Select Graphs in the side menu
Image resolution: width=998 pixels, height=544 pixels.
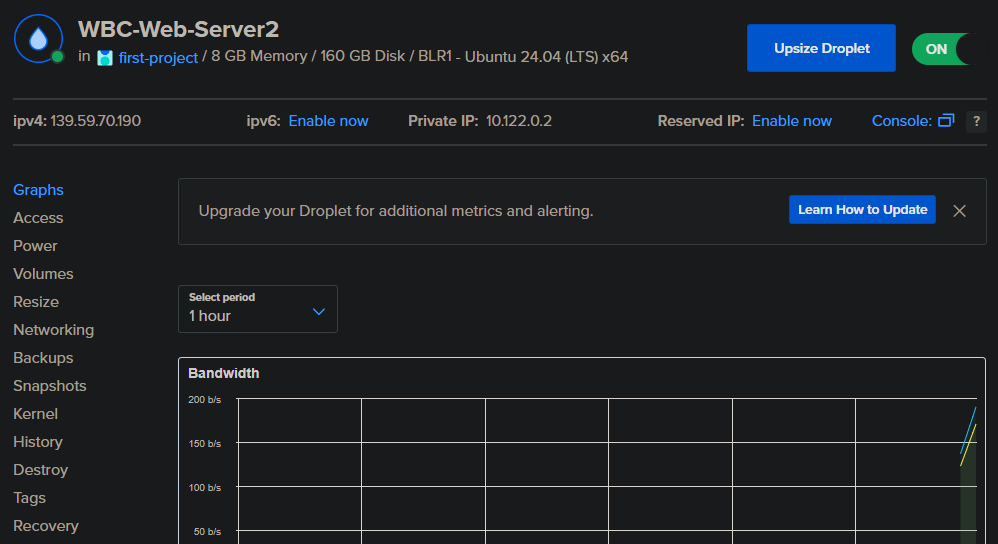(x=38, y=190)
